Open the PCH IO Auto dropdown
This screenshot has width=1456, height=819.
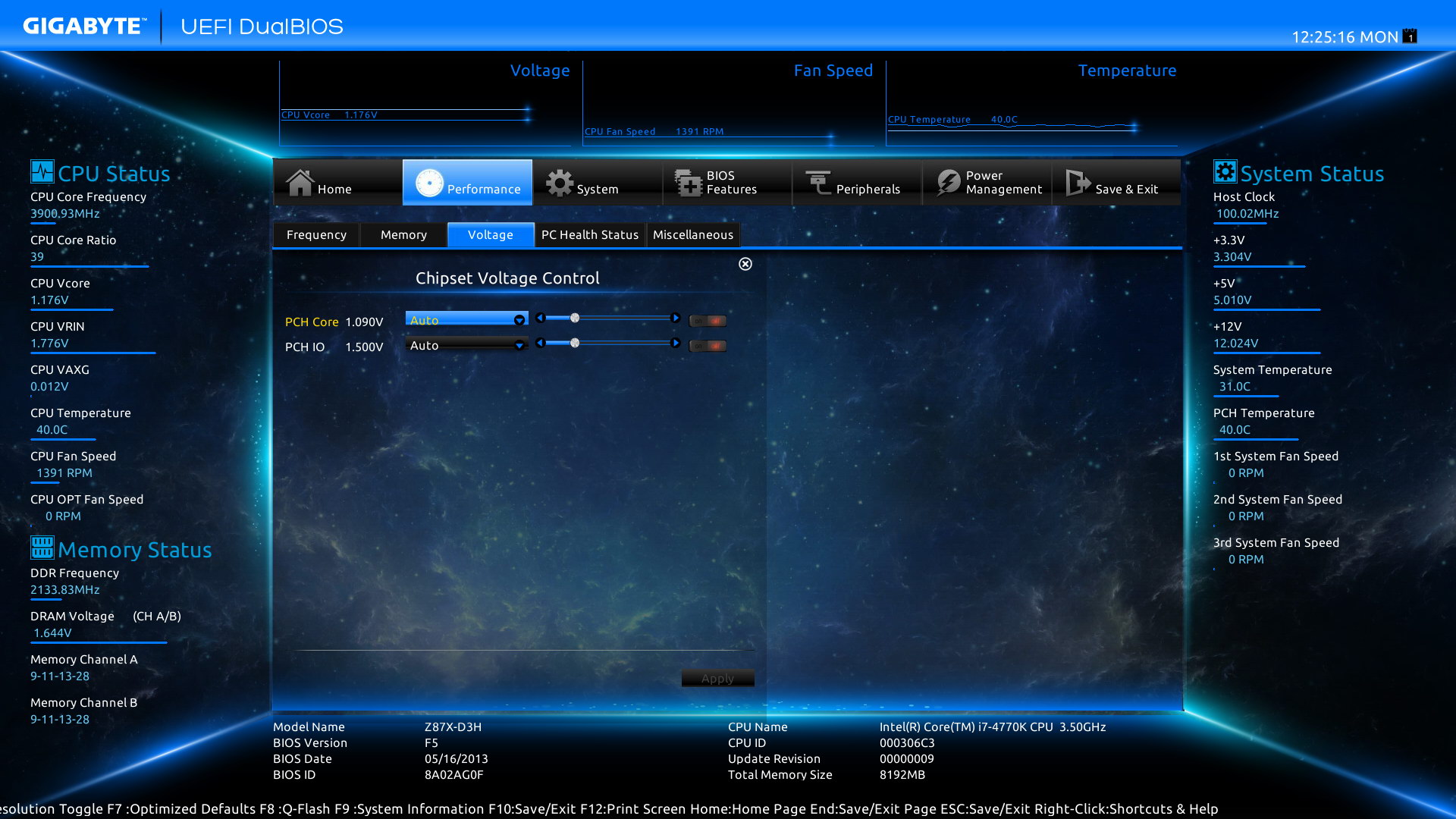click(x=466, y=345)
